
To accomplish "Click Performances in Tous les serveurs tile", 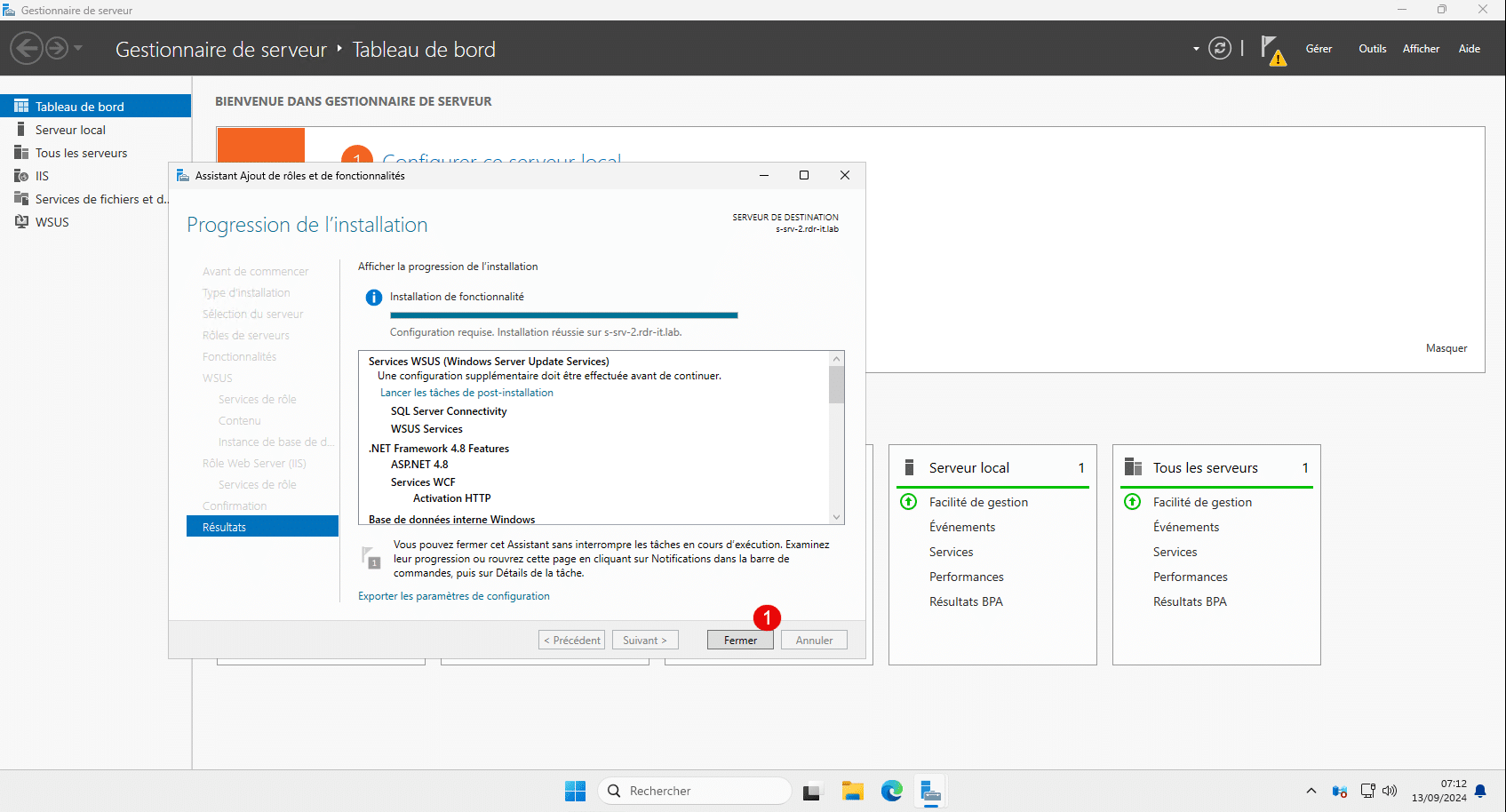I will tap(1191, 577).
